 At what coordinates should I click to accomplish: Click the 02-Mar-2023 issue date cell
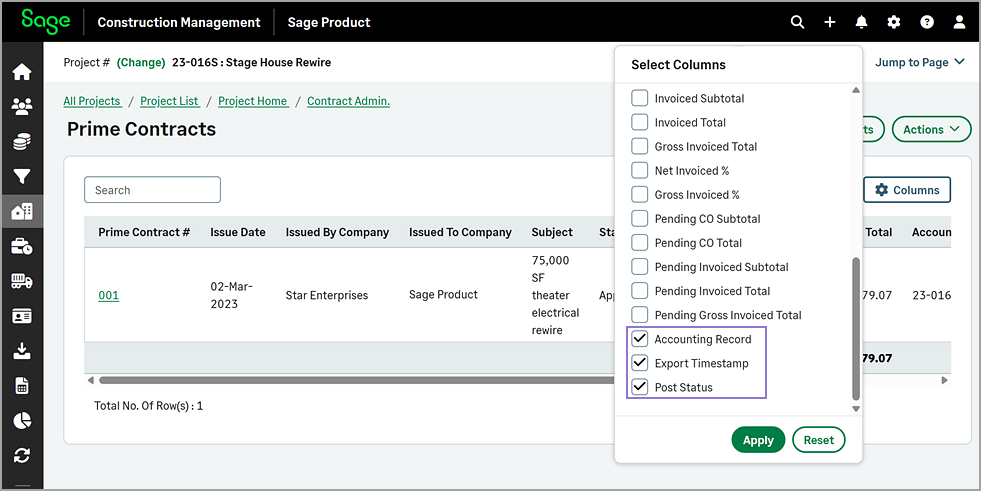coord(231,295)
